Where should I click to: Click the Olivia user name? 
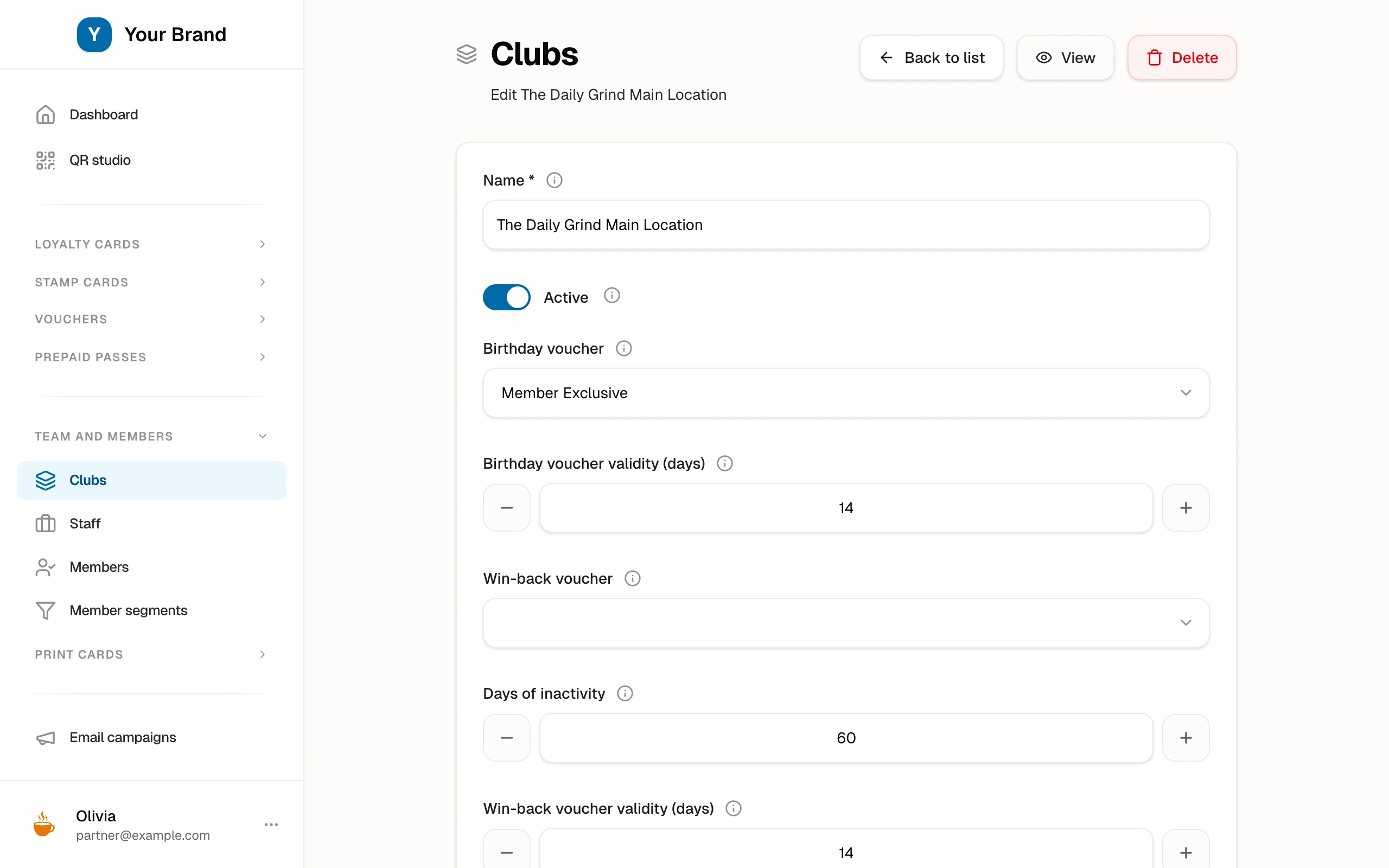pyautogui.click(x=96, y=816)
